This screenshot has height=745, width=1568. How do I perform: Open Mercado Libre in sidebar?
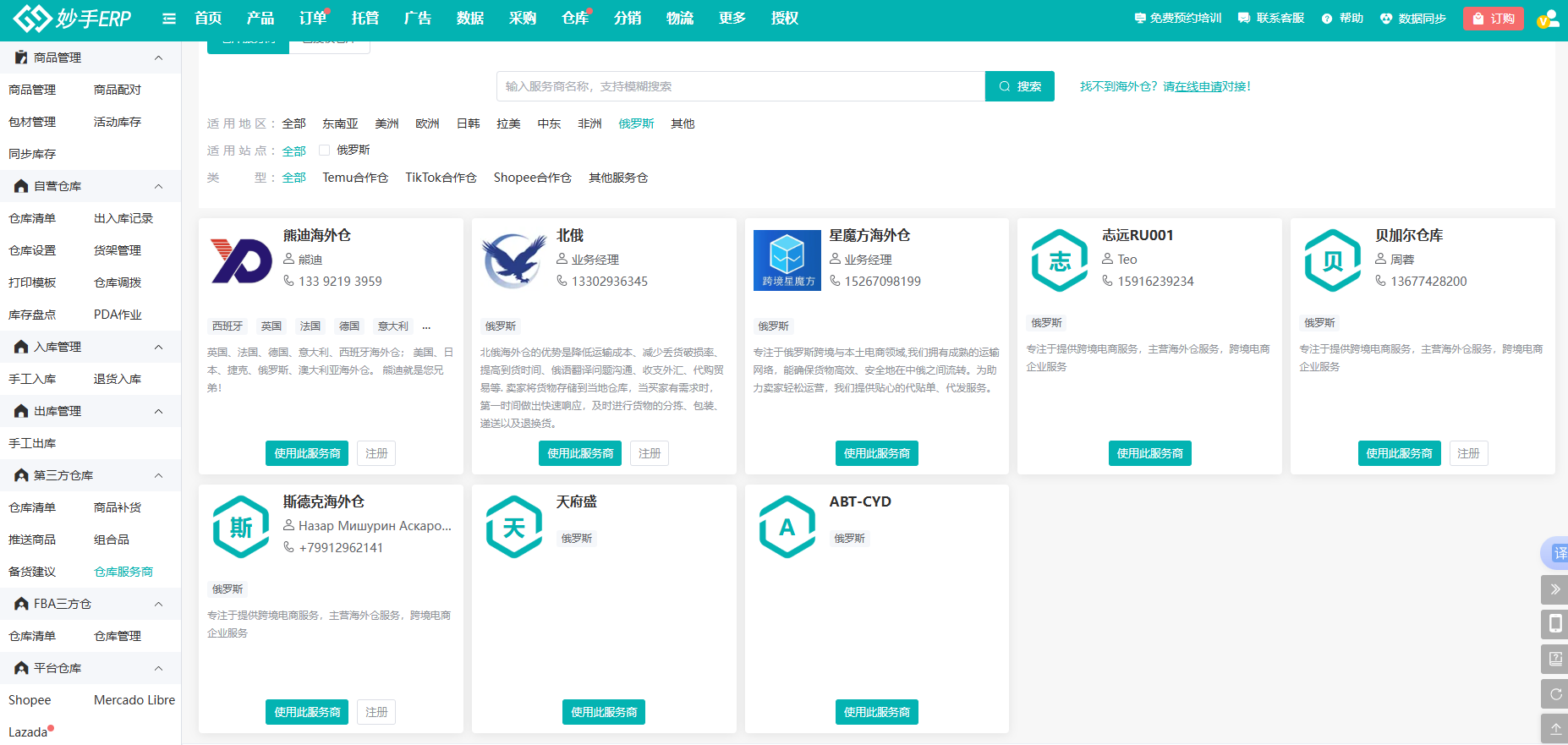coord(134,700)
